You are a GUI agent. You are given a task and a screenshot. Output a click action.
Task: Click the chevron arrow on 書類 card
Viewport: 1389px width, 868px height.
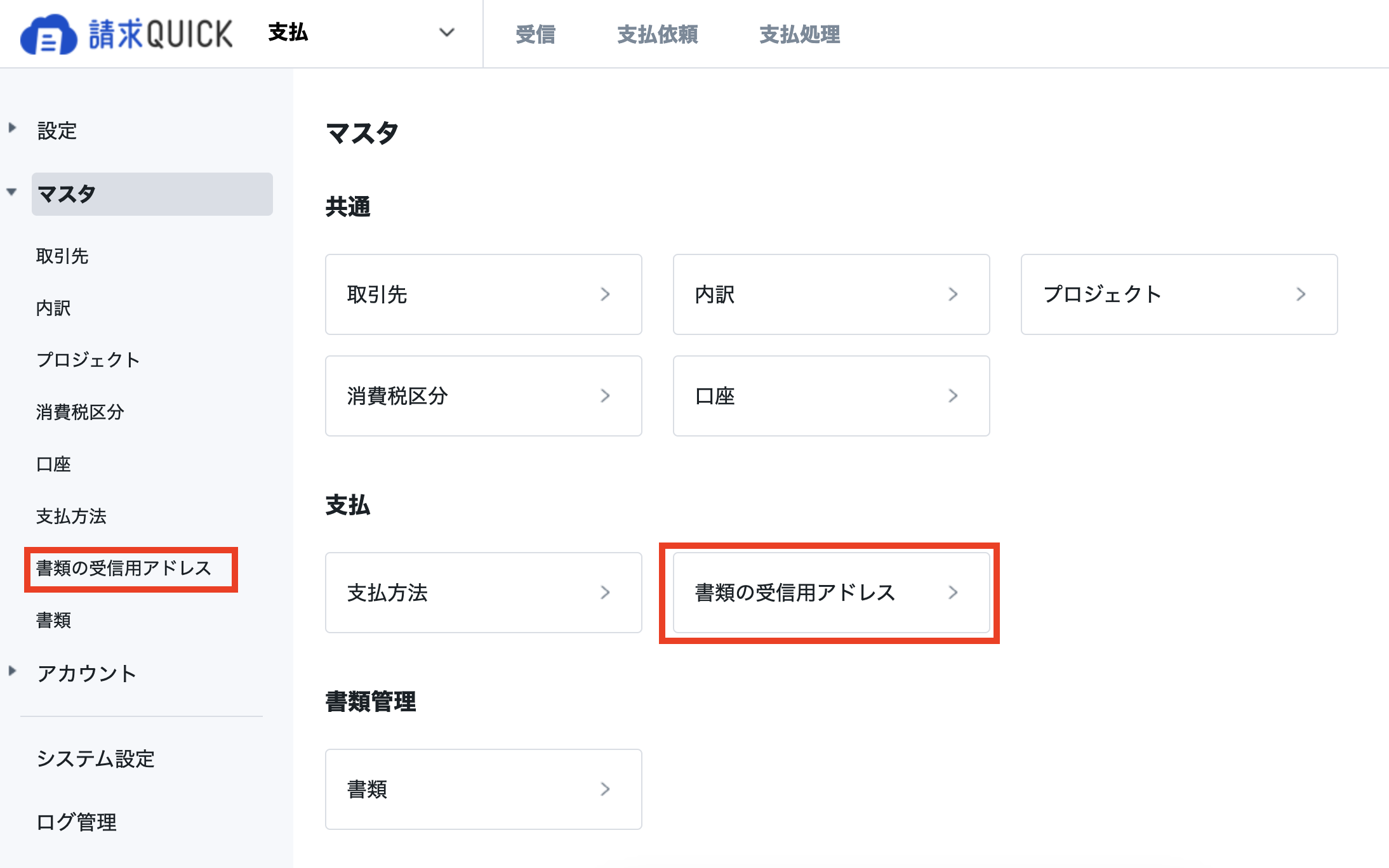605,789
